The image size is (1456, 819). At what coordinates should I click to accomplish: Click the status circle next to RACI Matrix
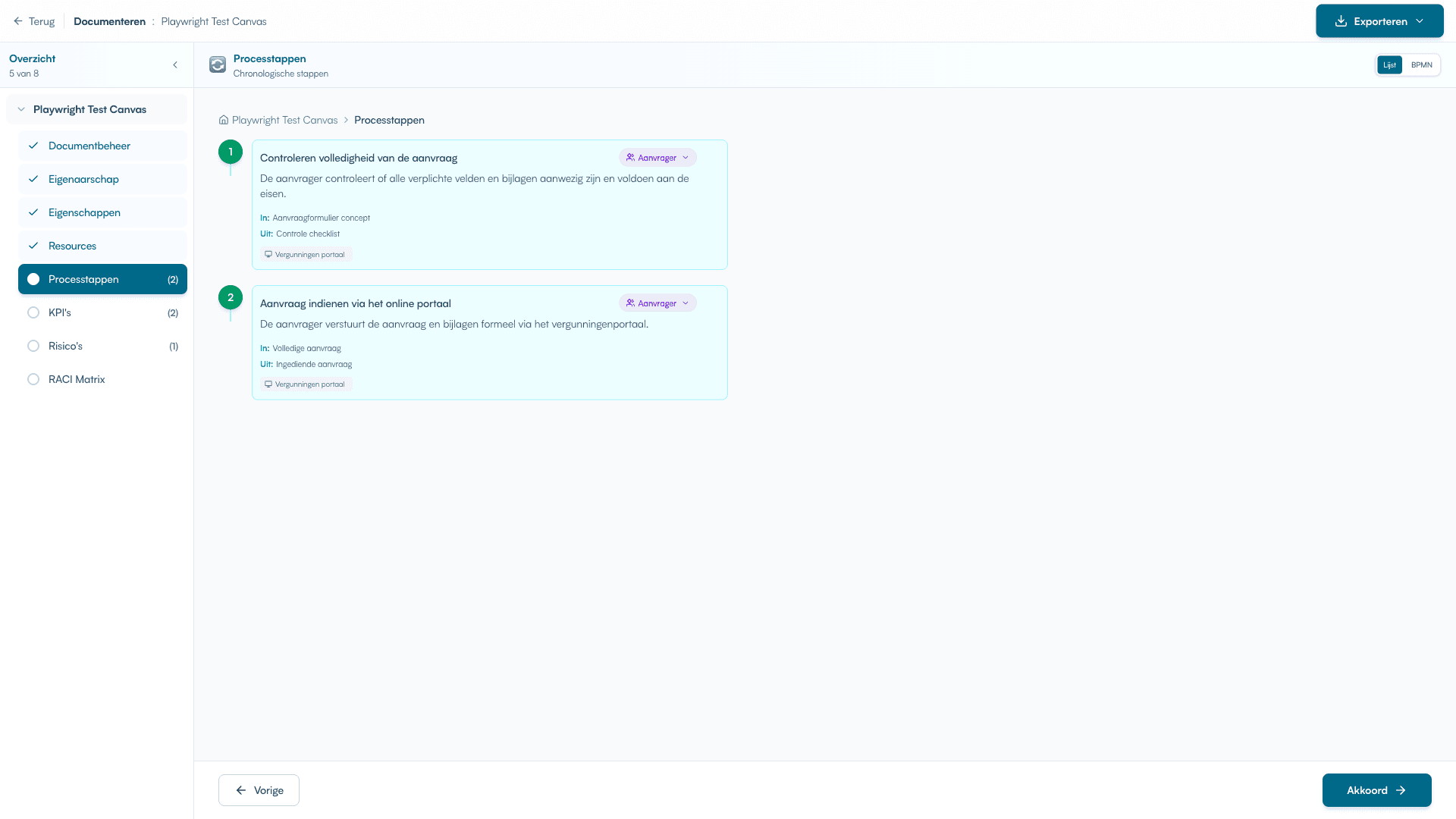pyautogui.click(x=33, y=378)
